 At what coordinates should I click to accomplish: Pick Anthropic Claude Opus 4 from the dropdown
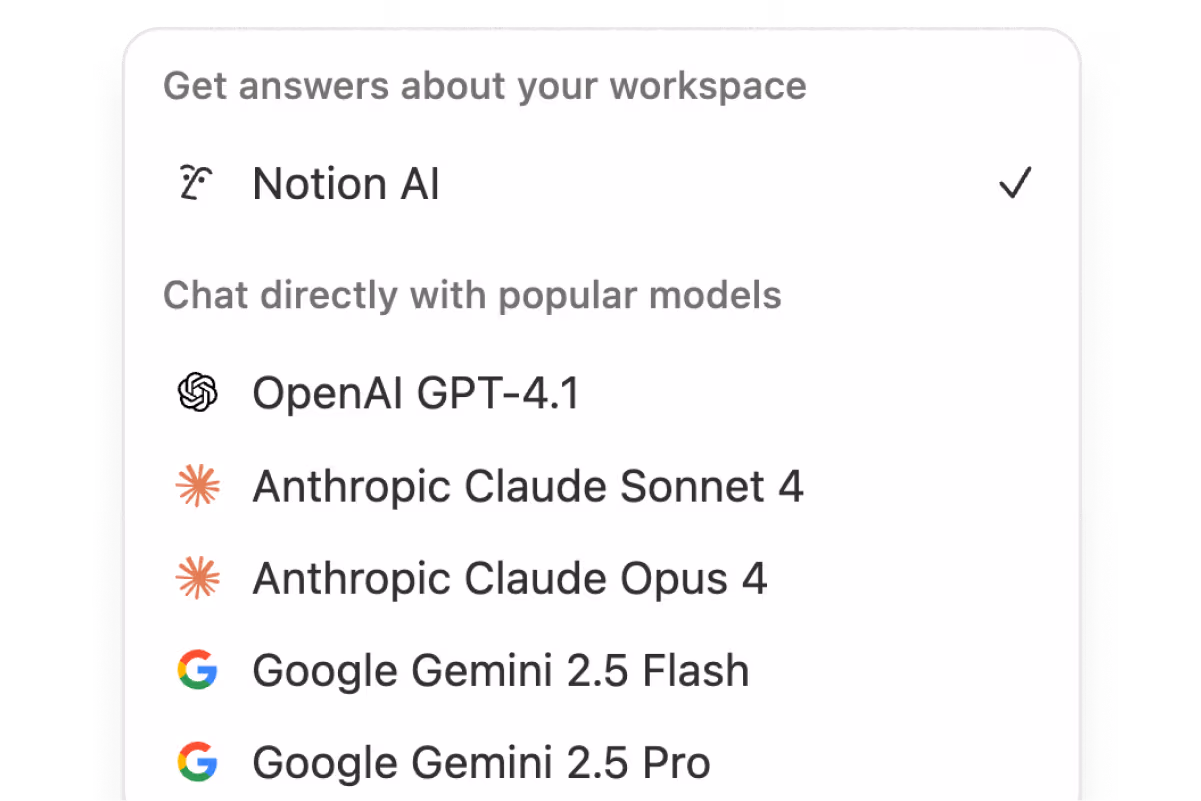coord(509,577)
